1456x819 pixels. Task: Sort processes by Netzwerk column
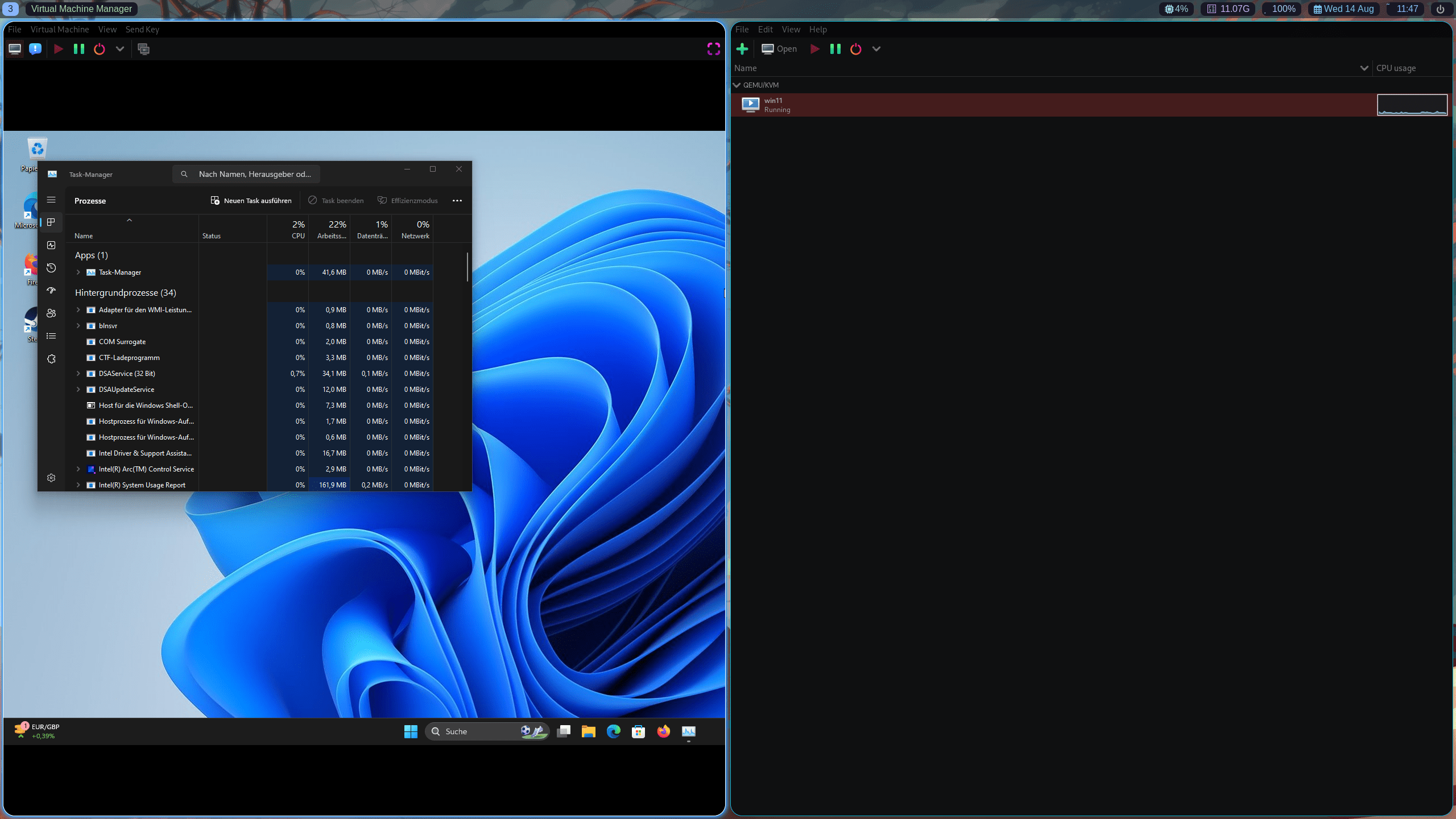click(413, 229)
